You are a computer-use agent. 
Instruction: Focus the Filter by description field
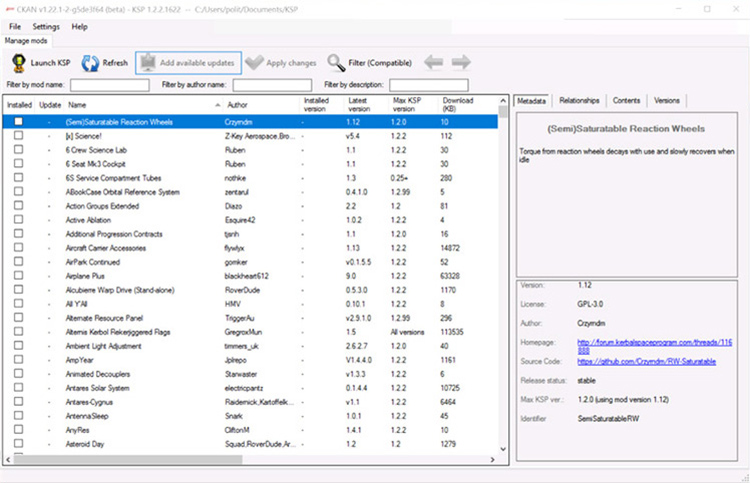(429, 85)
